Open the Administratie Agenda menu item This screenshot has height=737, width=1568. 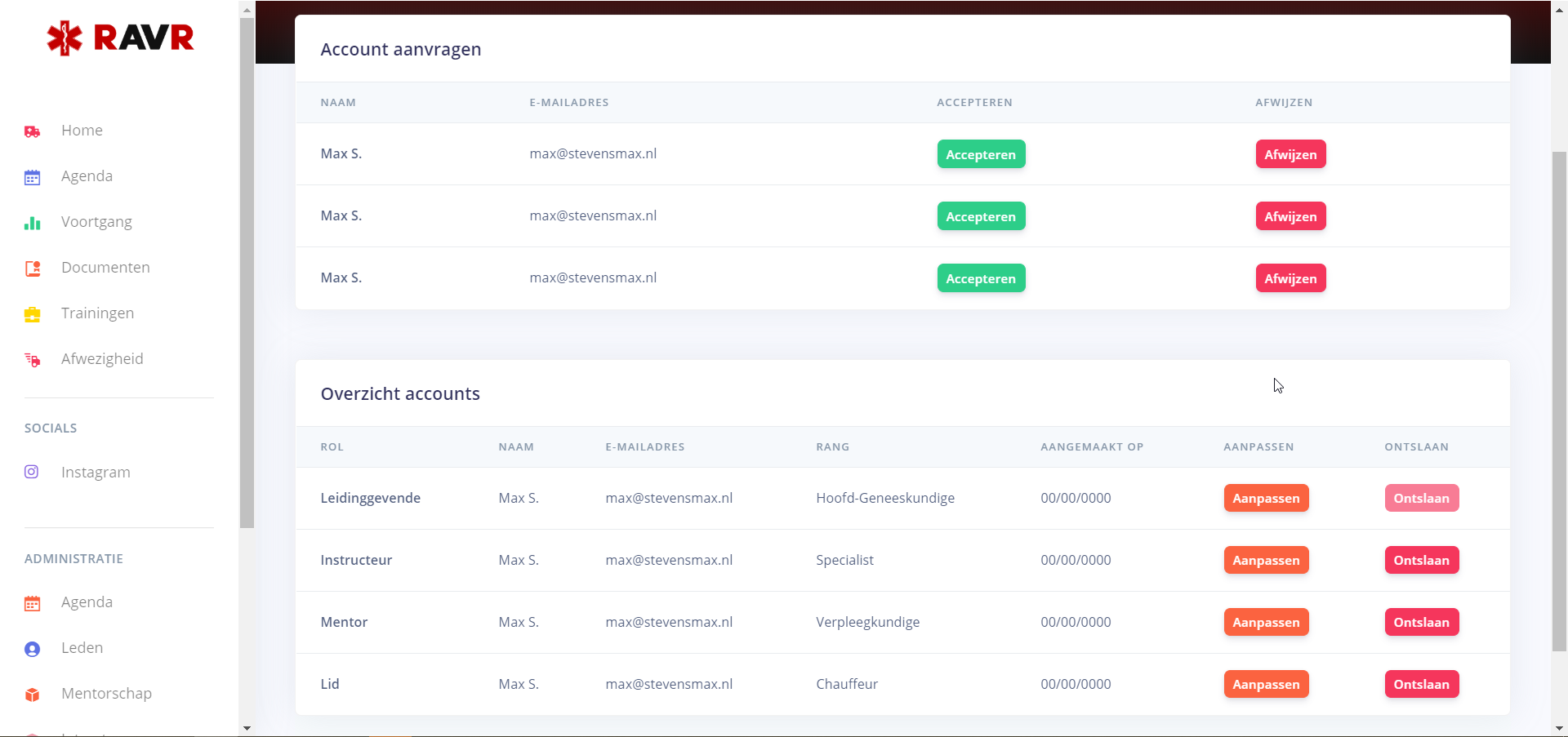tap(87, 602)
